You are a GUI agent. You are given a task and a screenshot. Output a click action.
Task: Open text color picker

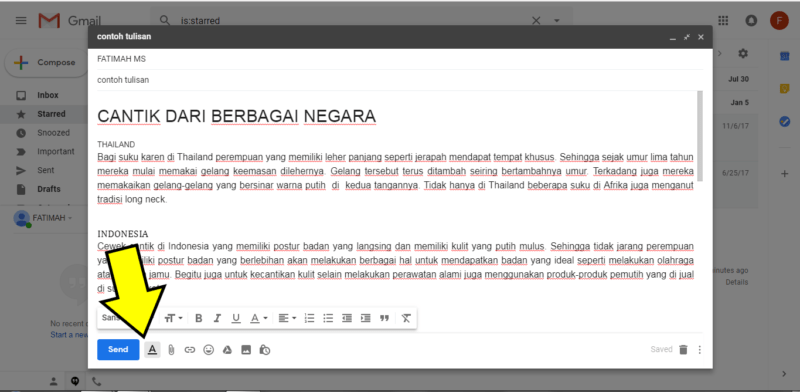point(259,318)
